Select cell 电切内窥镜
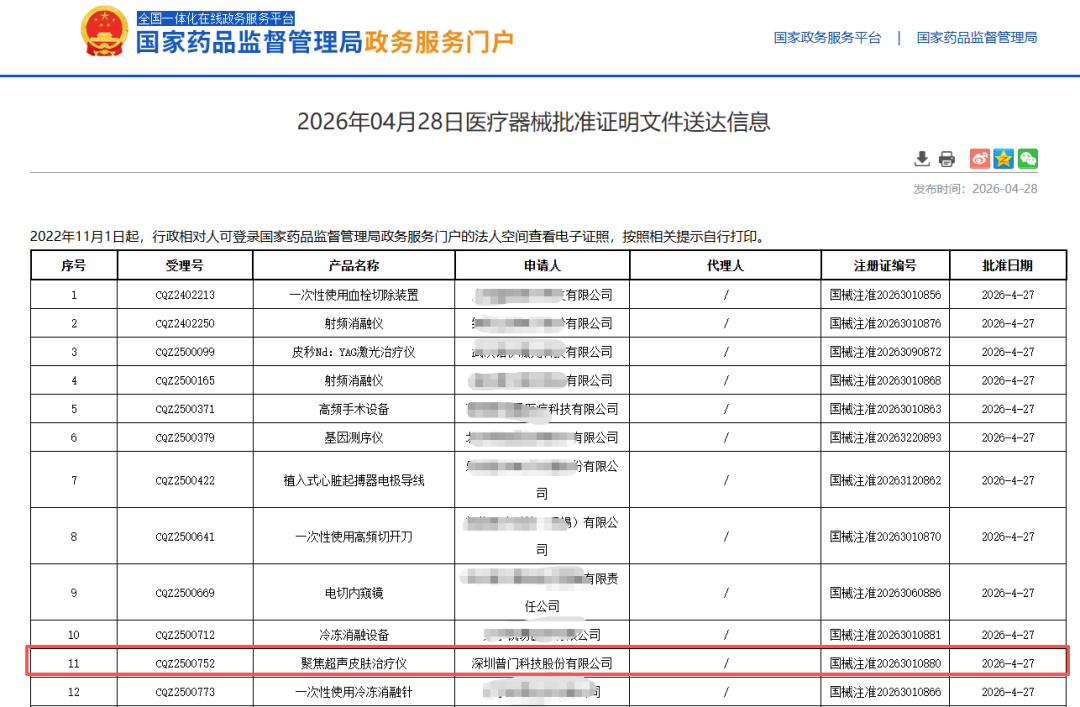The width and height of the screenshot is (1080, 707). click(x=354, y=593)
